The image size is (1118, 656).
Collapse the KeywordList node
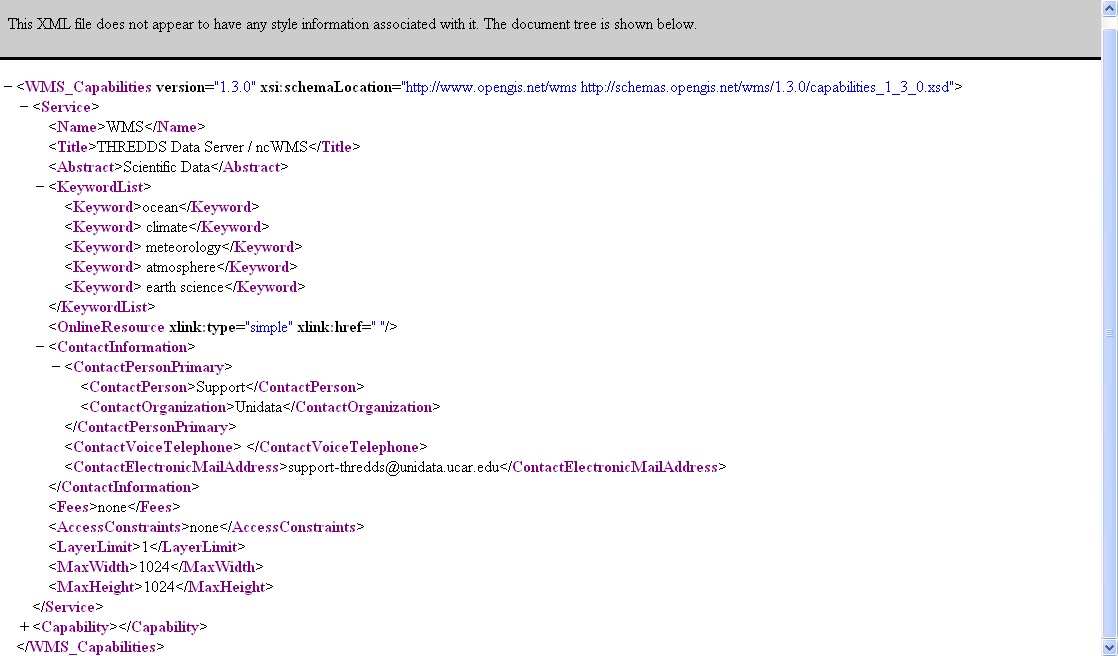click(x=40, y=187)
